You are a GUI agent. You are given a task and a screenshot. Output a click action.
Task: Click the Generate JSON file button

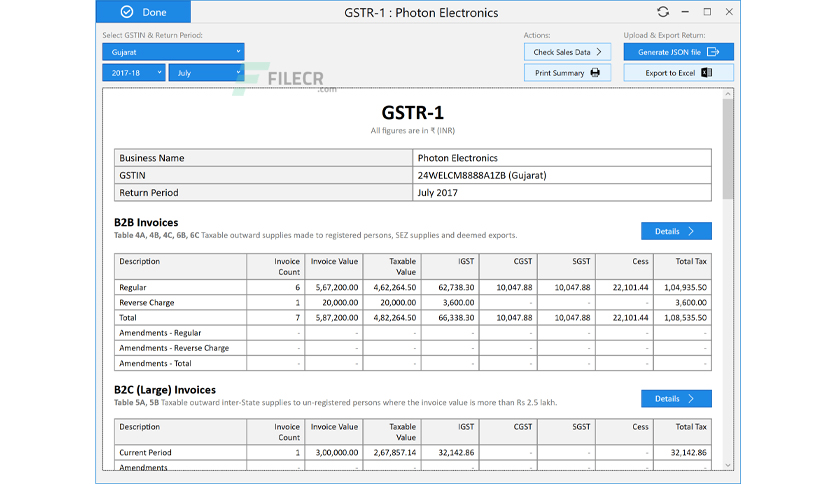click(x=679, y=52)
